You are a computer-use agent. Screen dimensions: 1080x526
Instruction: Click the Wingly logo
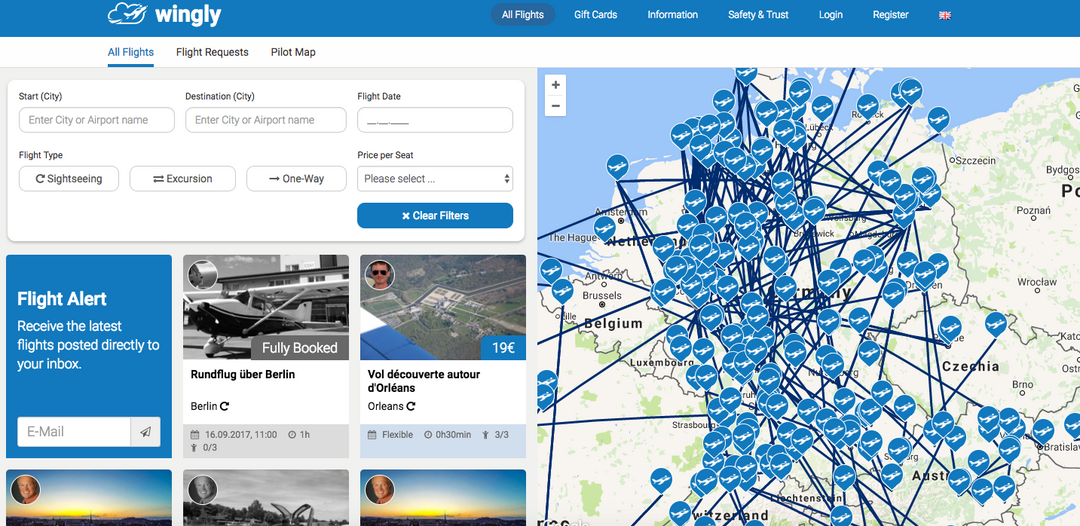coord(164,15)
